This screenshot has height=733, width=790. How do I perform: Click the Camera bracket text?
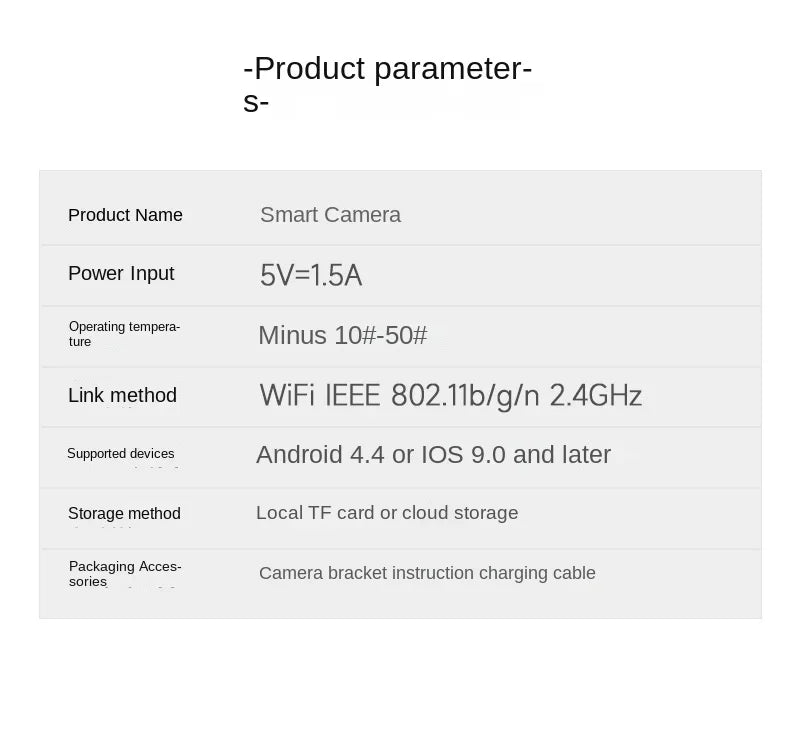pos(322,573)
